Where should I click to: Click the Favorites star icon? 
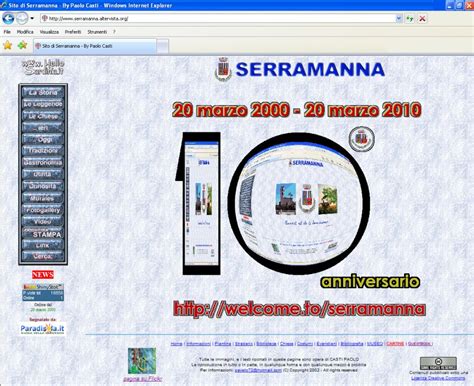coord(7,45)
